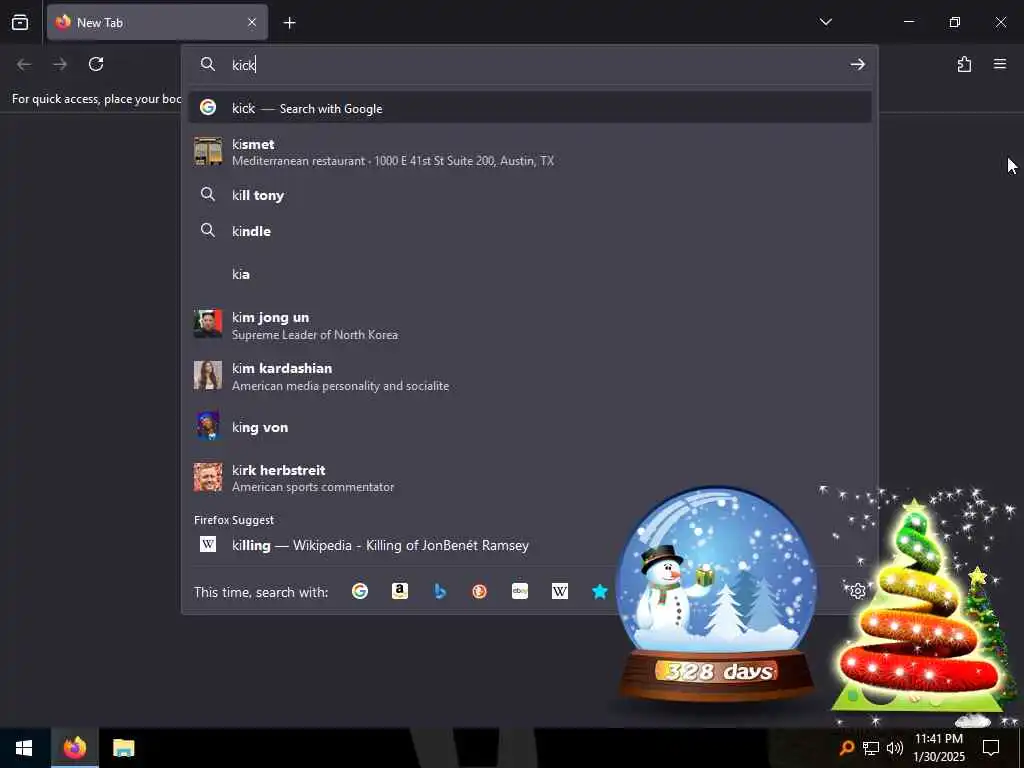Open network status in system tray

871,748
